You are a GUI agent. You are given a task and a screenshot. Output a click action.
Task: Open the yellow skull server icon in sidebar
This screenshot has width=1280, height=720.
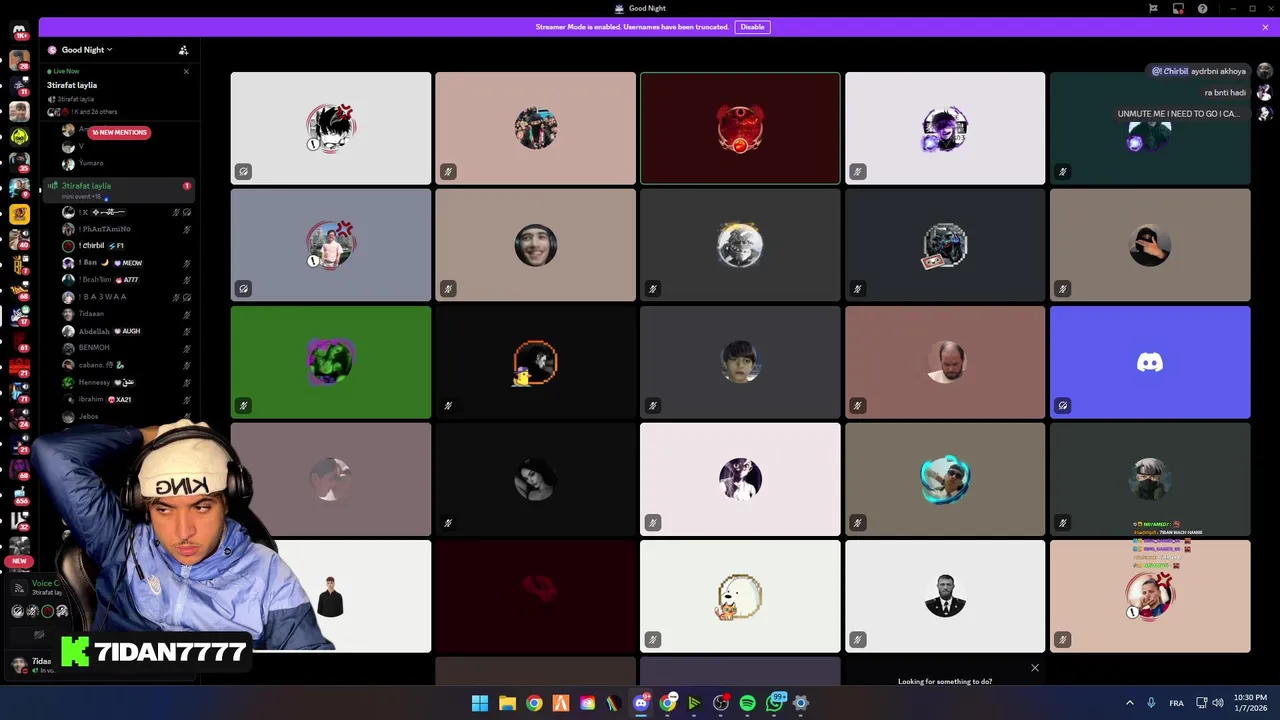coord(19,137)
